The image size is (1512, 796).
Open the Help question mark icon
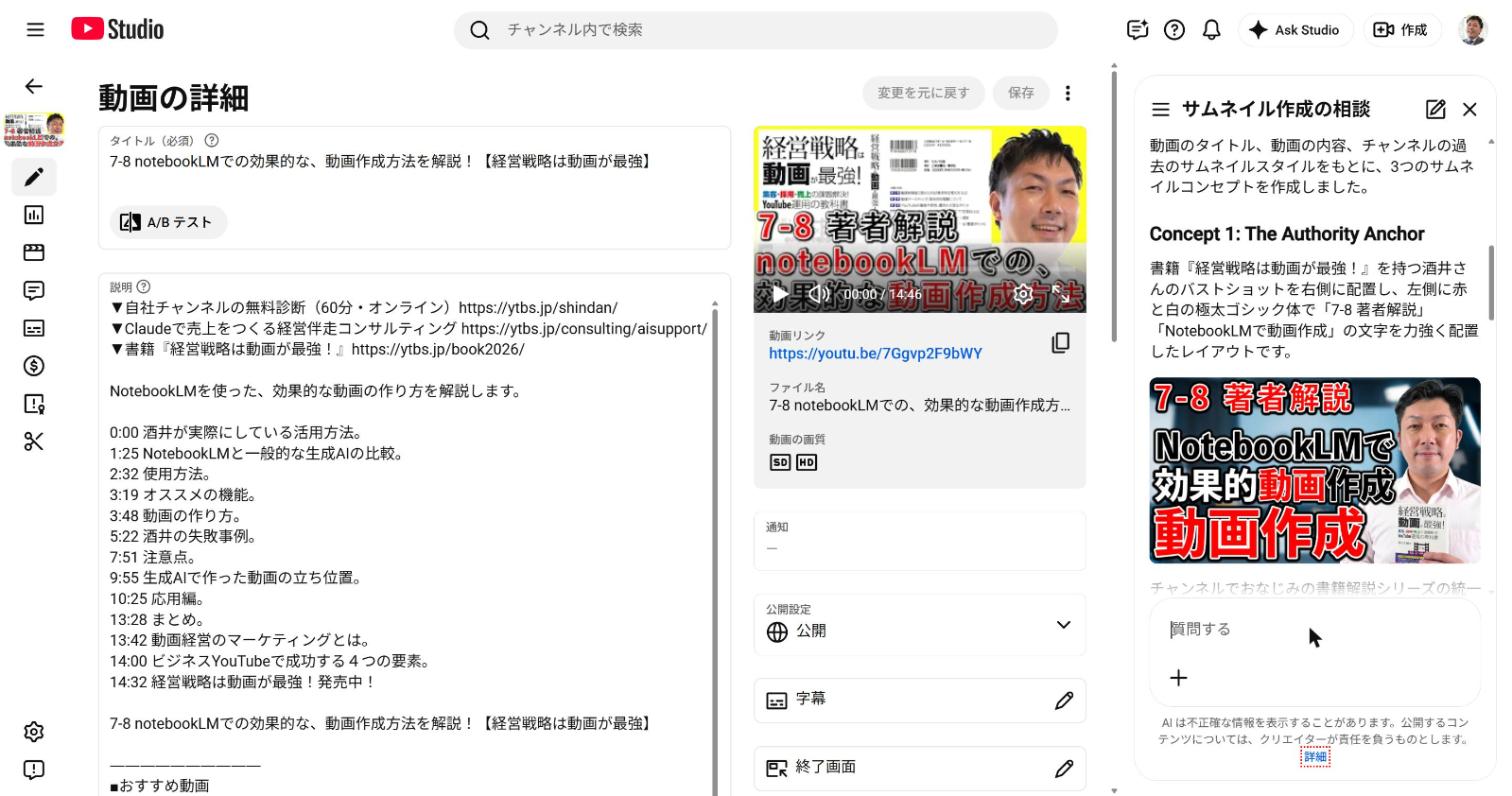coord(1175,30)
